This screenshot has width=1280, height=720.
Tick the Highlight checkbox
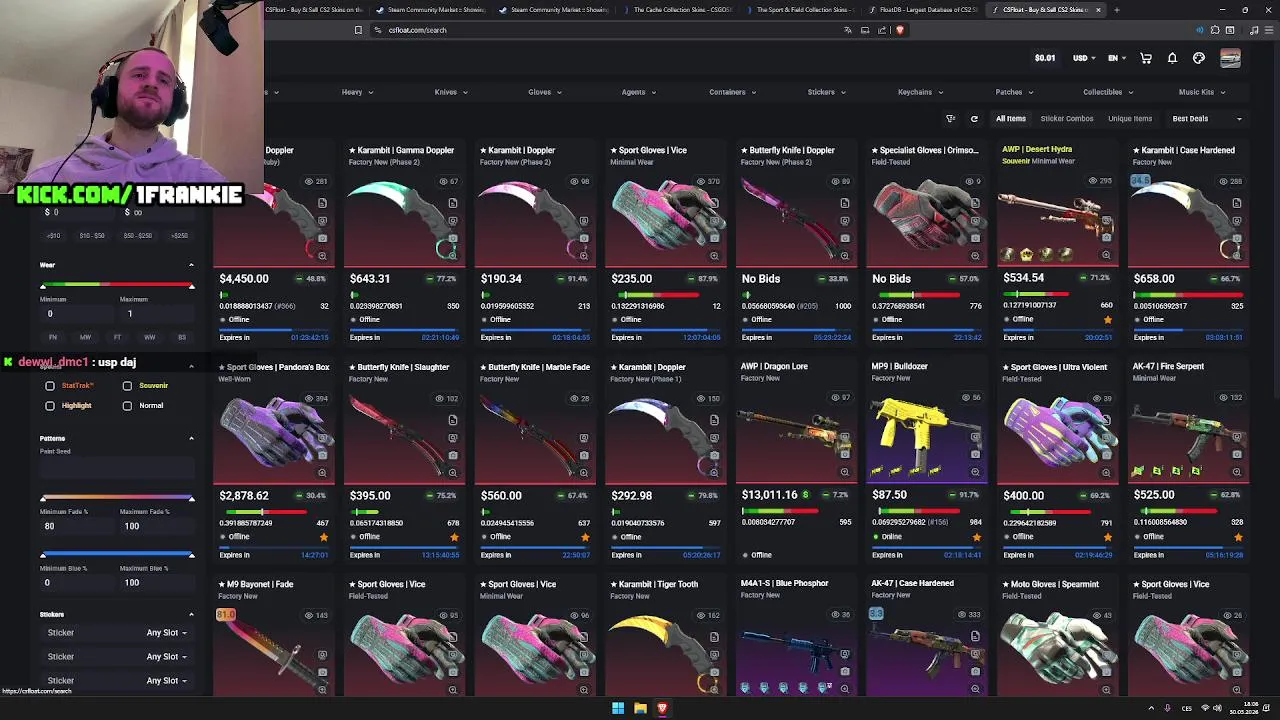(50, 406)
